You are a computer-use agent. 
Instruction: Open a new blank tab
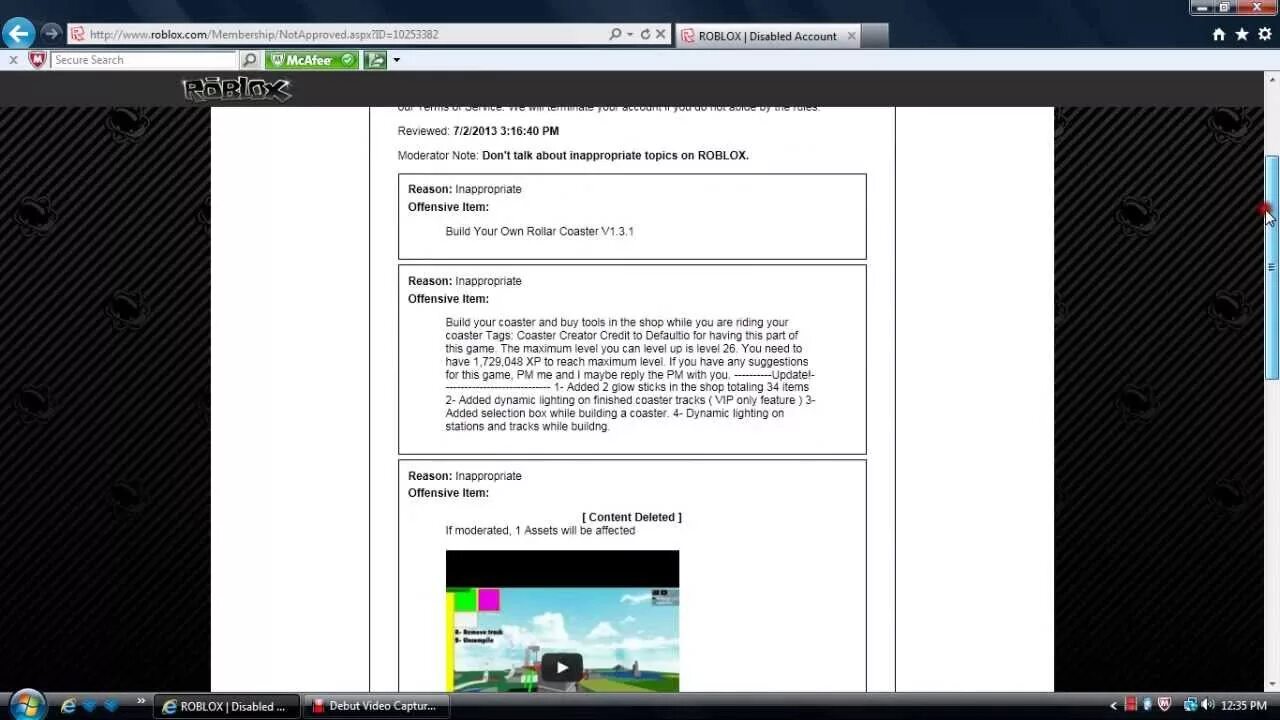(875, 36)
